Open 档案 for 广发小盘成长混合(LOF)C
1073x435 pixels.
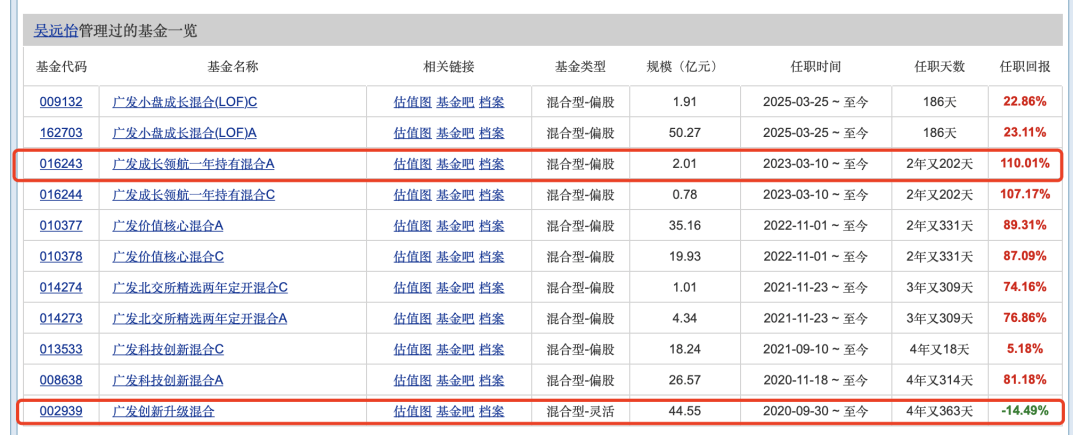[x=491, y=102]
